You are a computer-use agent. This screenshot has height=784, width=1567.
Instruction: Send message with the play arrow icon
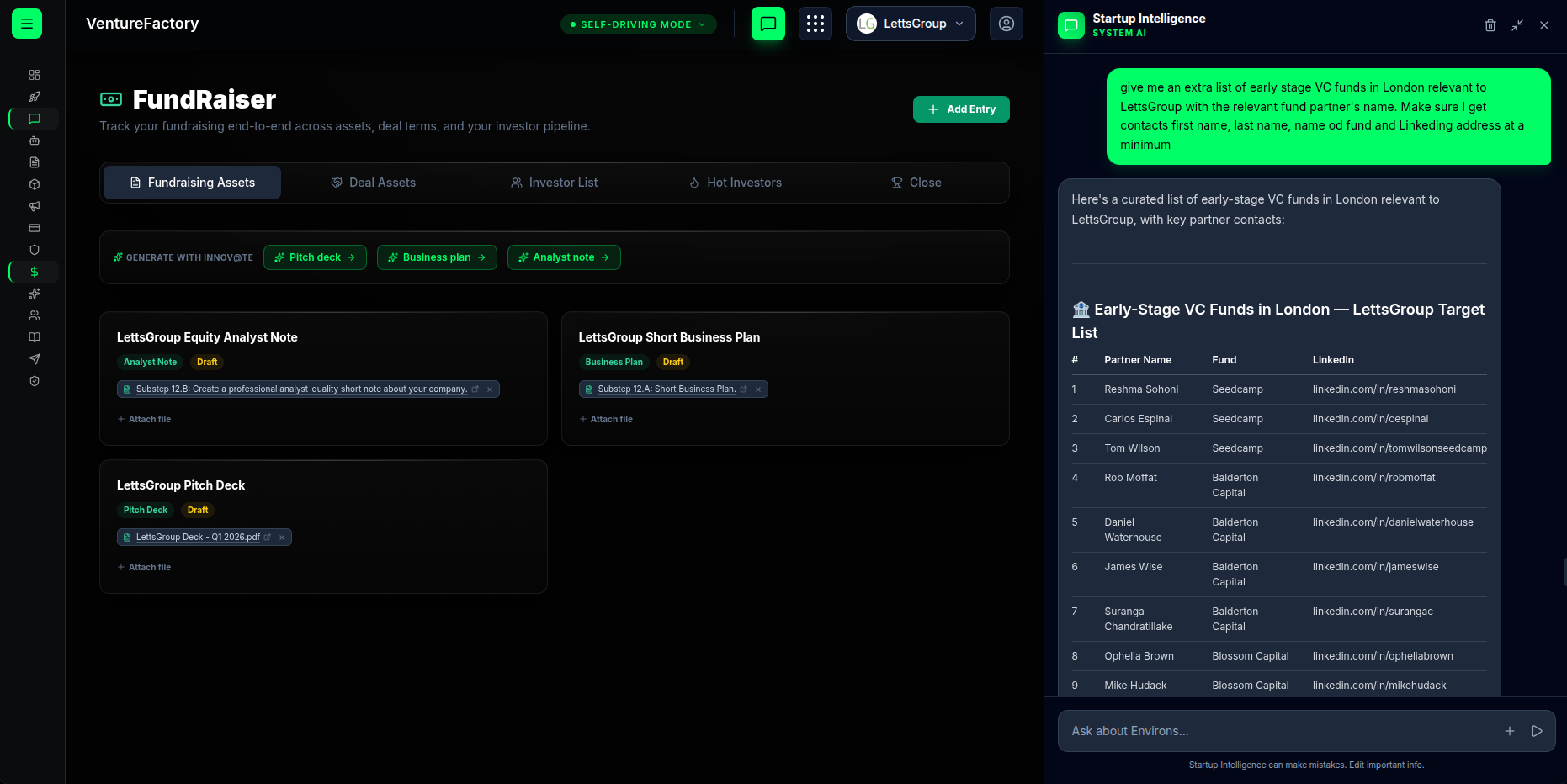(x=1537, y=731)
